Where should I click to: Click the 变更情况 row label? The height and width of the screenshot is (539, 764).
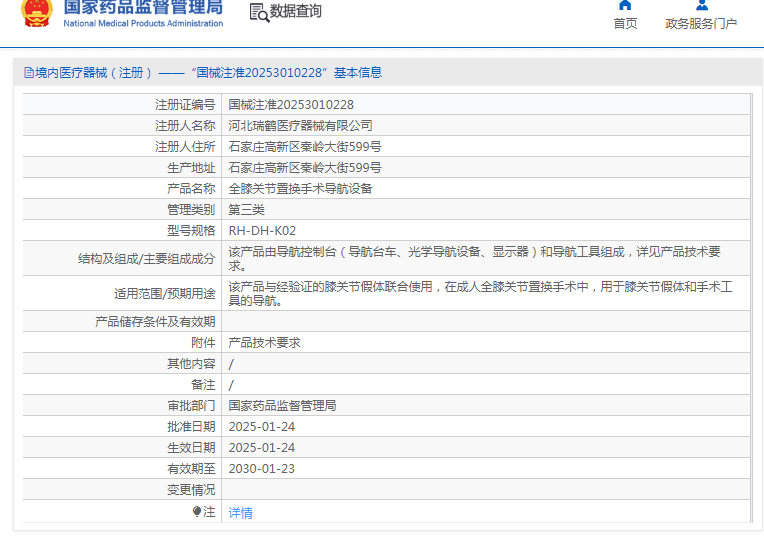(x=191, y=489)
